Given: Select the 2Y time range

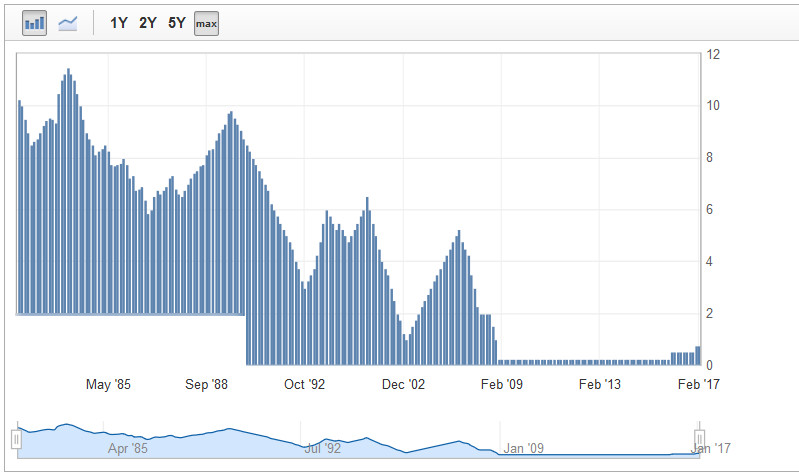Looking at the screenshot, I should tap(148, 22).
